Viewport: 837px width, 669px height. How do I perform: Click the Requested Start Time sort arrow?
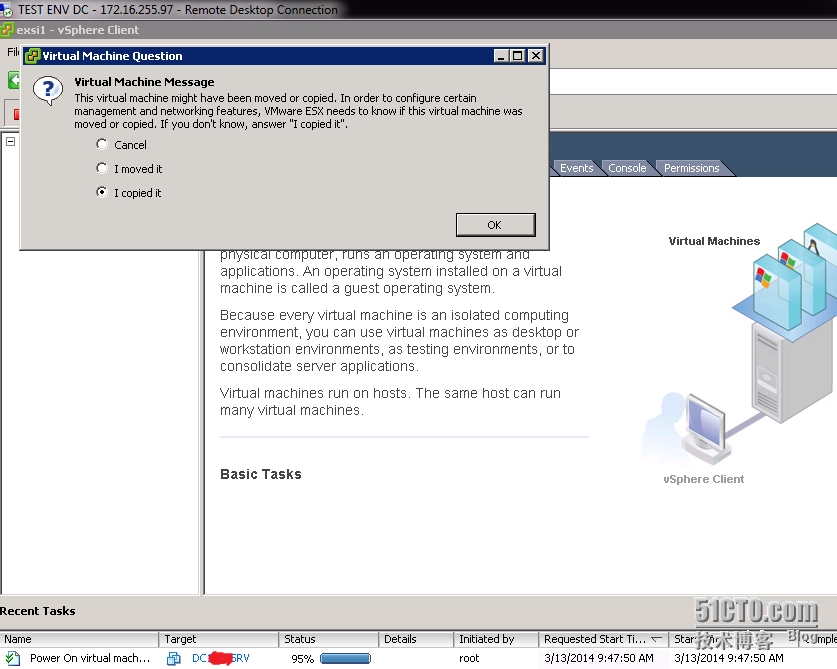pos(657,639)
